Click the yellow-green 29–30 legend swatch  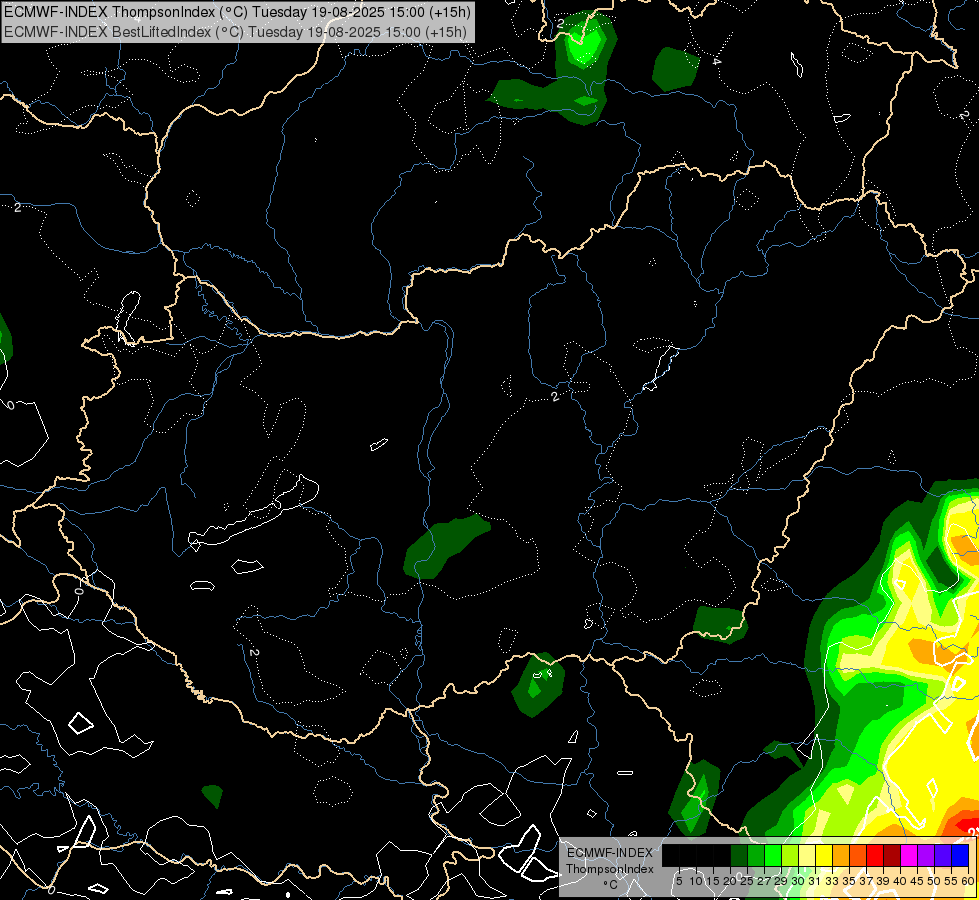[x=790, y=856]
